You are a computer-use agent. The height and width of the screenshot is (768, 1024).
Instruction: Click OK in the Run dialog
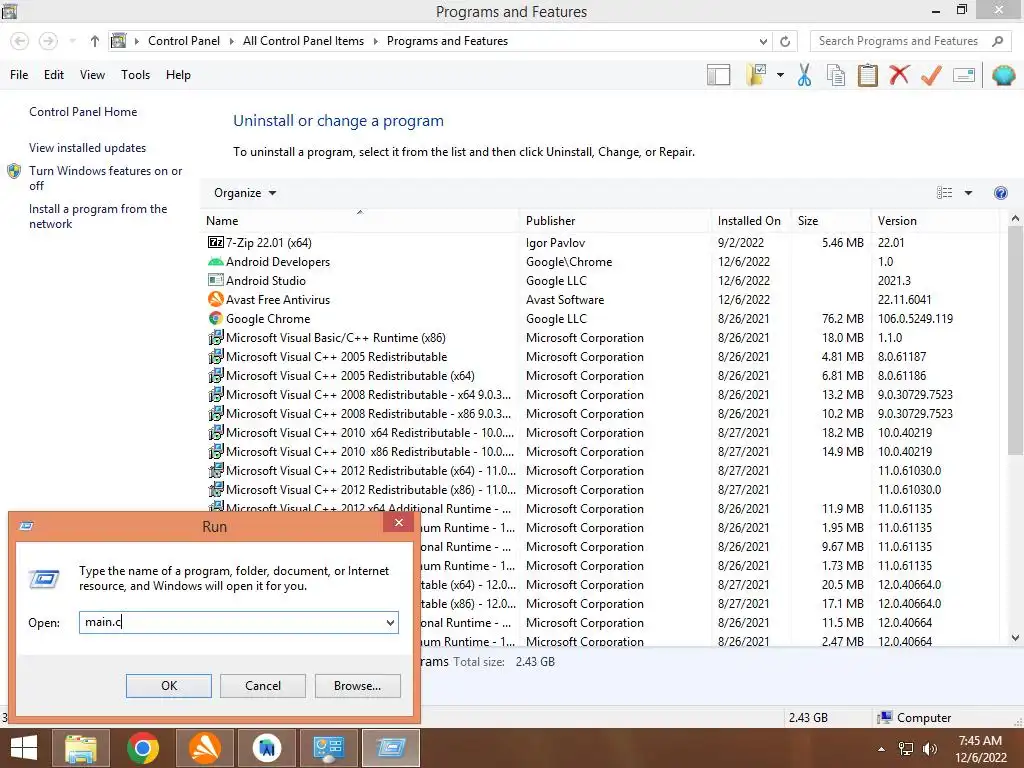(x=168, y=686)
